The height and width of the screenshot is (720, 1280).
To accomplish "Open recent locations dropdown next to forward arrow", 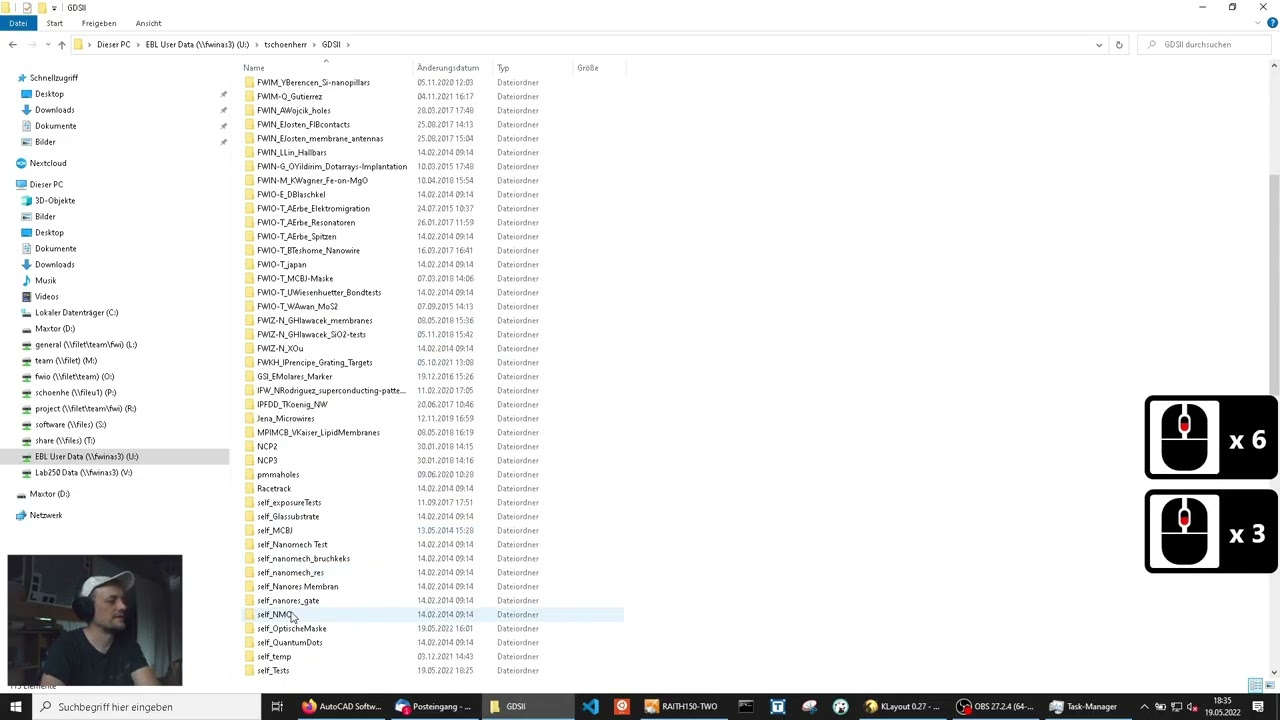I will [46, 44].
